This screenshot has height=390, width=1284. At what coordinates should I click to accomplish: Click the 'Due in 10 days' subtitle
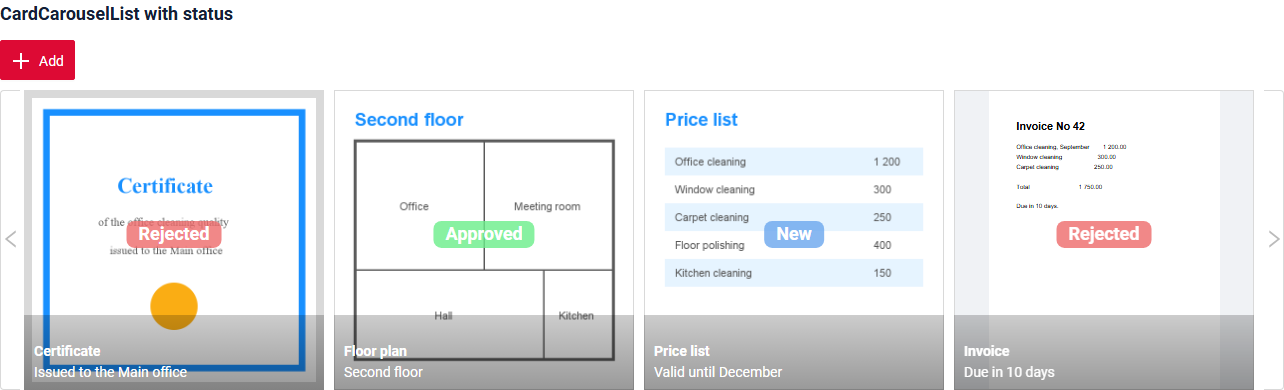[x=1009, y=372]
